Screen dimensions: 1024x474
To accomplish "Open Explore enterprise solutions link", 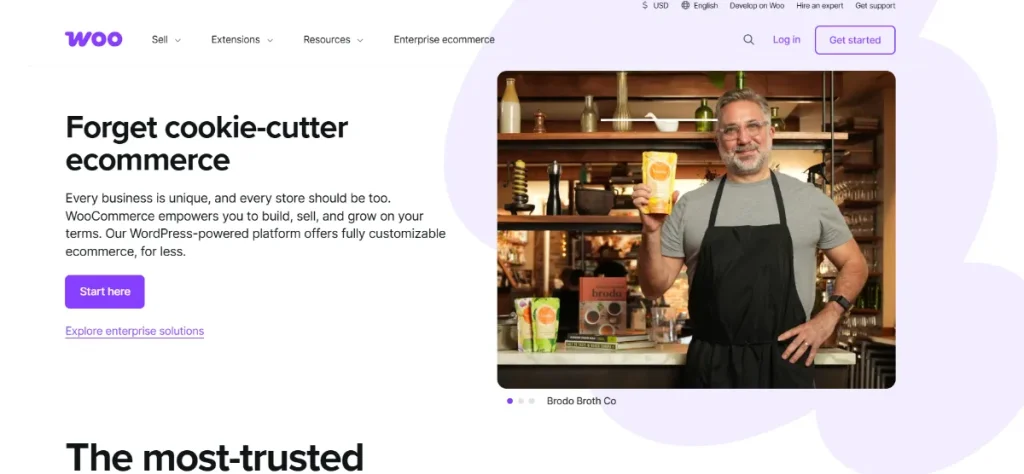I will [x=135, y=331].
